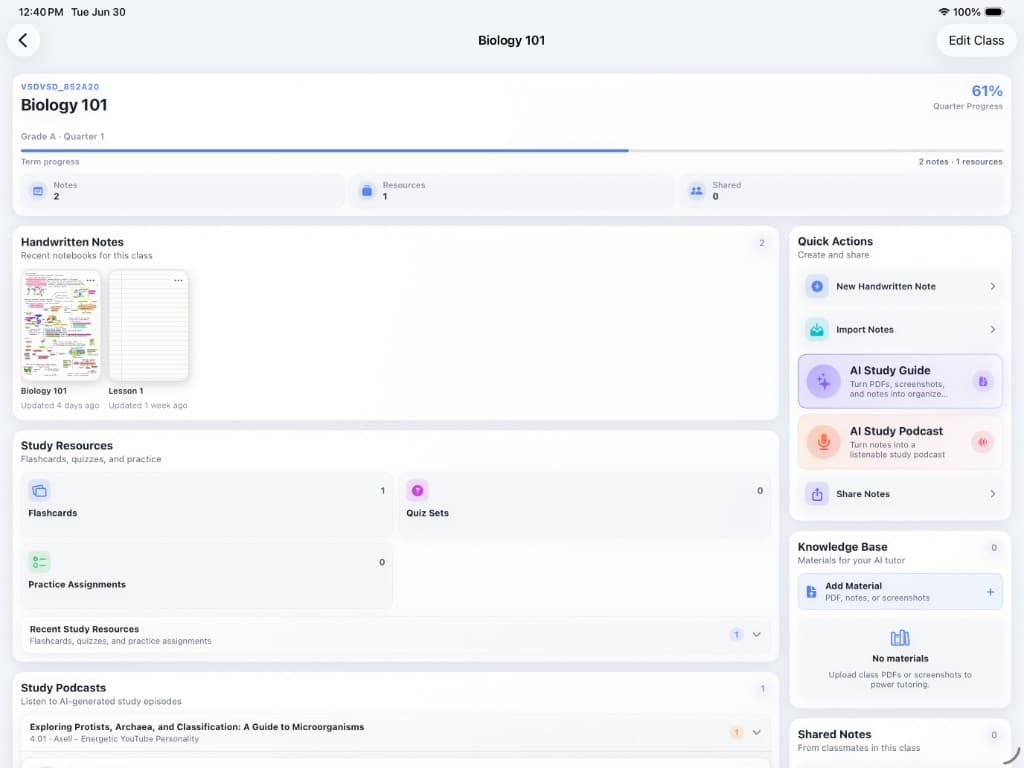The height and width of the screenshot is (768, 1024).
Task: Click the Term progress bar
Action: coord(511,151)
